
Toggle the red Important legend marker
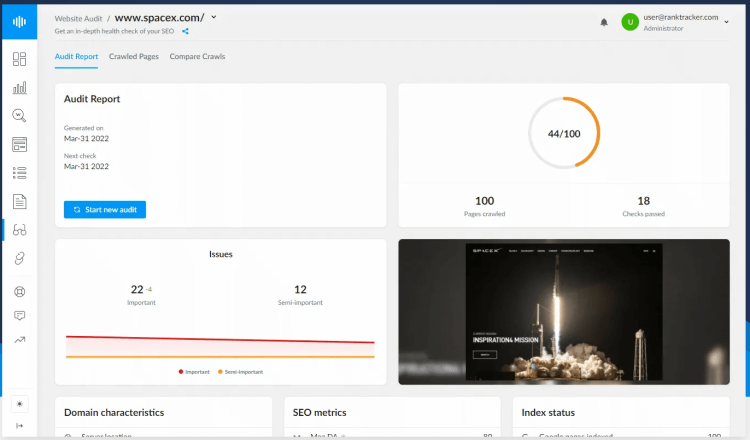point(181,372)
